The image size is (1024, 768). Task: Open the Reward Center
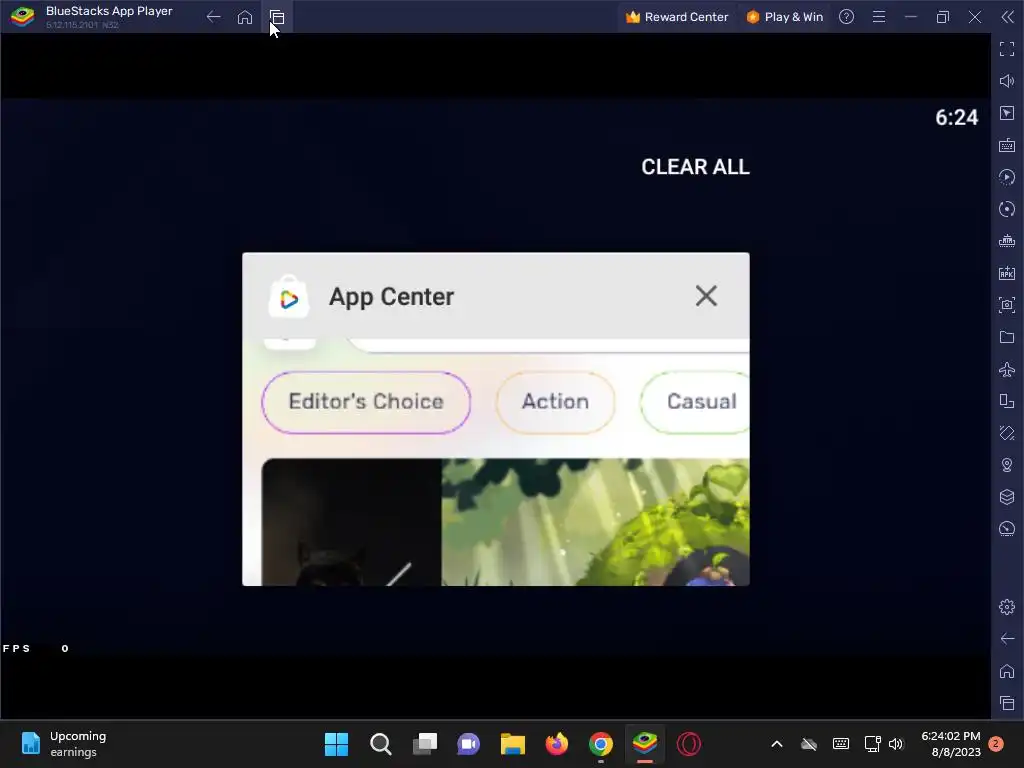[x=677, y=17]
